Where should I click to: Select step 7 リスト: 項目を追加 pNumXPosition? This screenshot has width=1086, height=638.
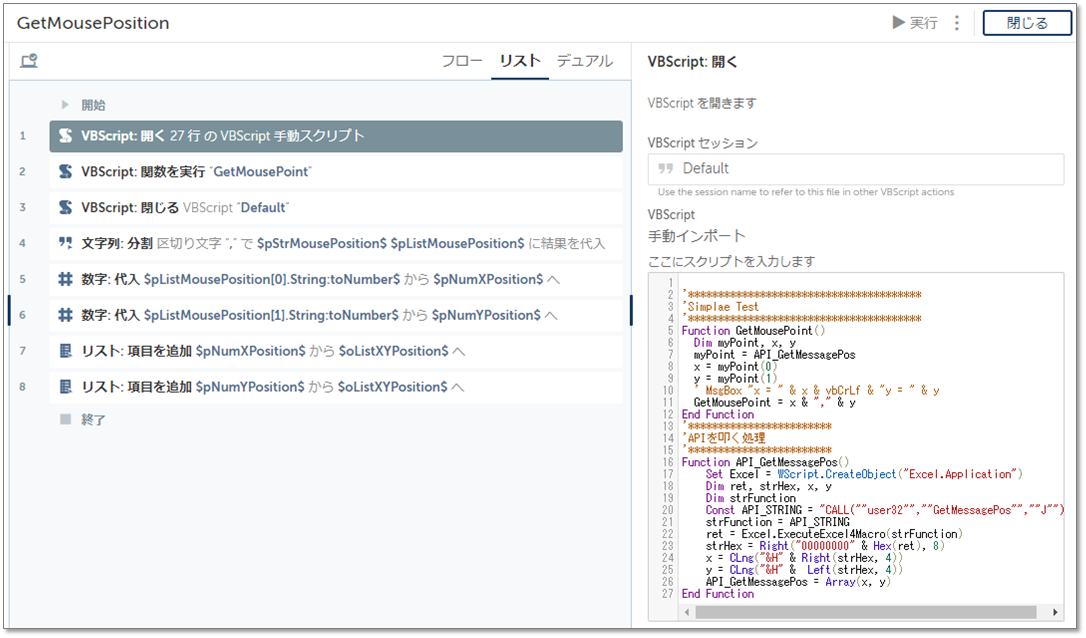336,351
